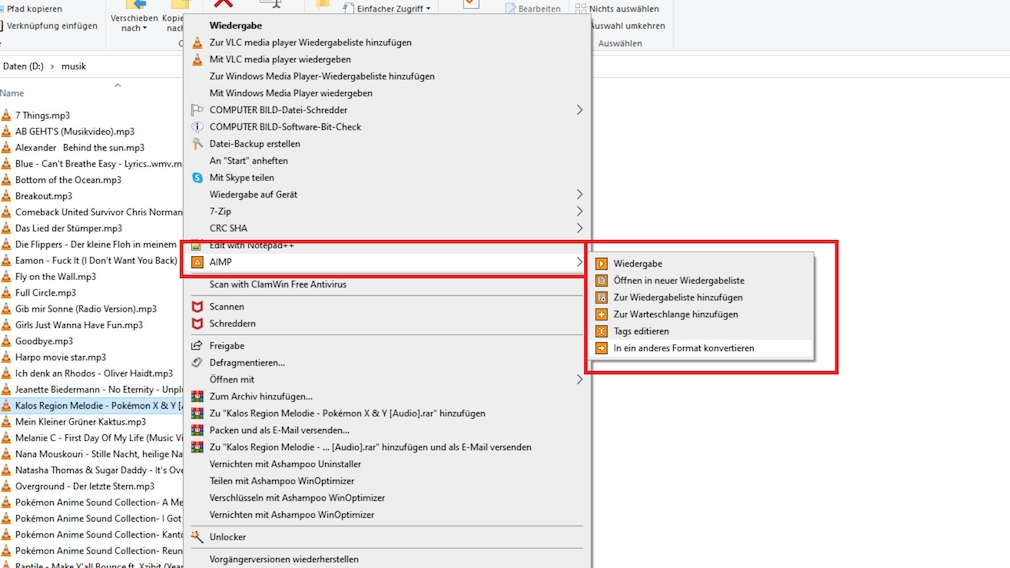Expand Wiedergabe auf Gerät submenu arrow

[x=579, y=195]
